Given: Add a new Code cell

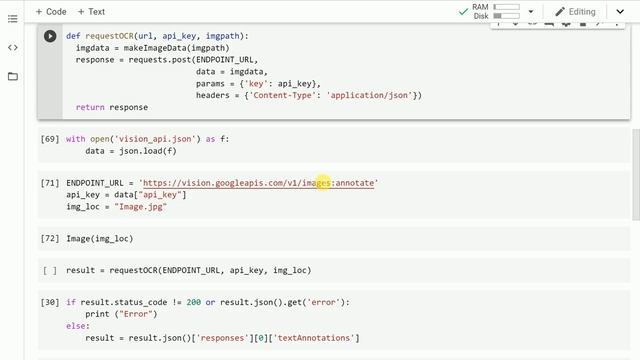Looking at the screenshot, I should 51,12.
